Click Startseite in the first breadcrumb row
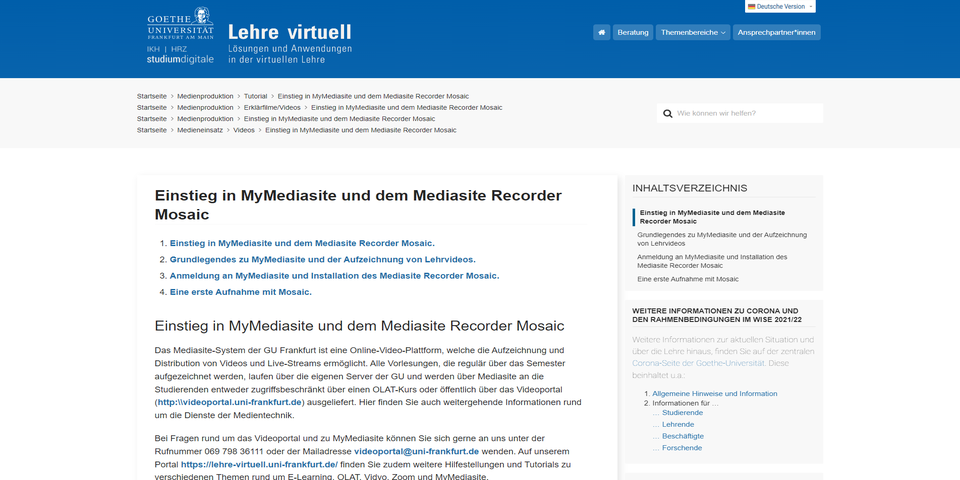 tap(152, 96)
